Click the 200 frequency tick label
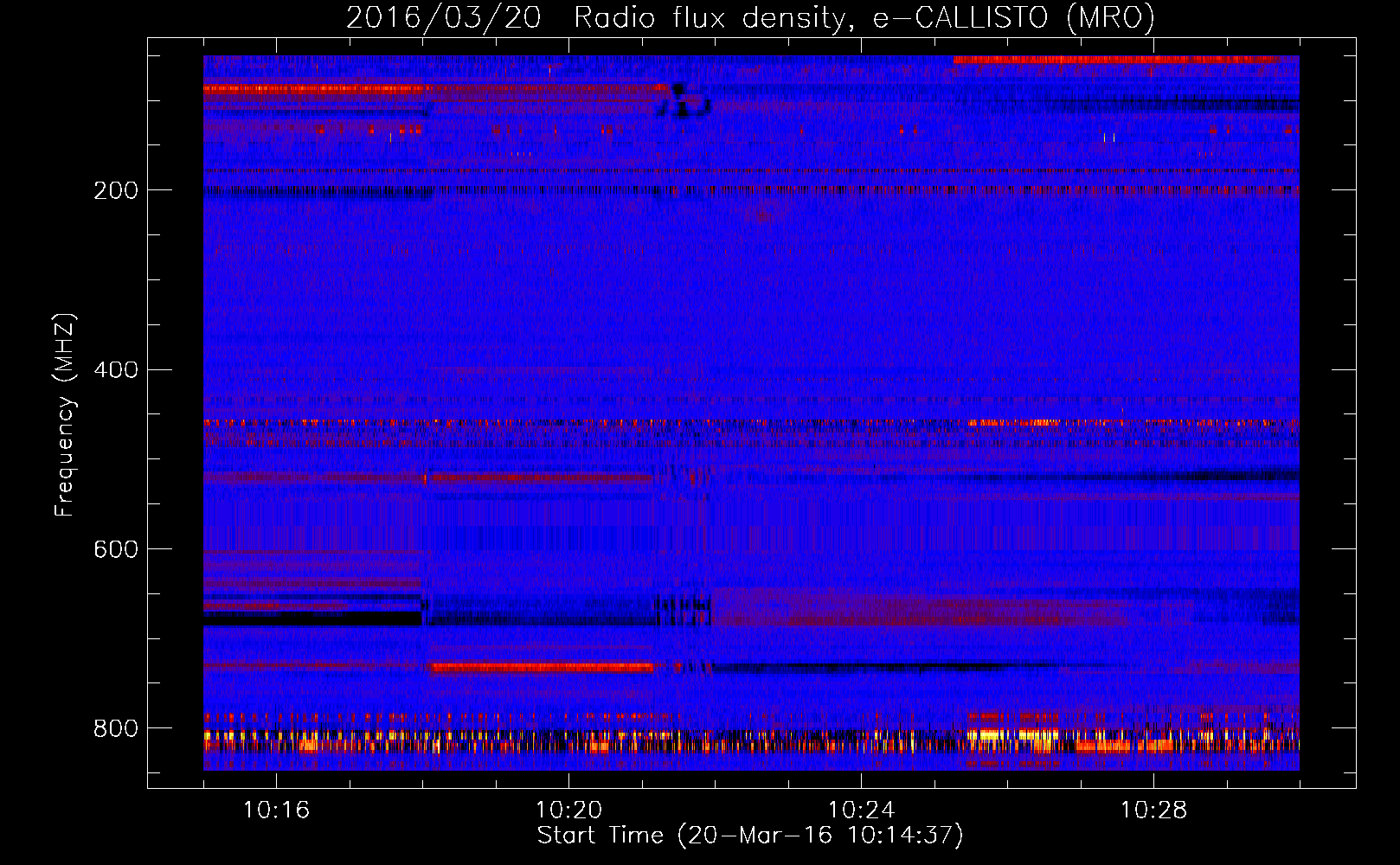 tap(116, 190)
